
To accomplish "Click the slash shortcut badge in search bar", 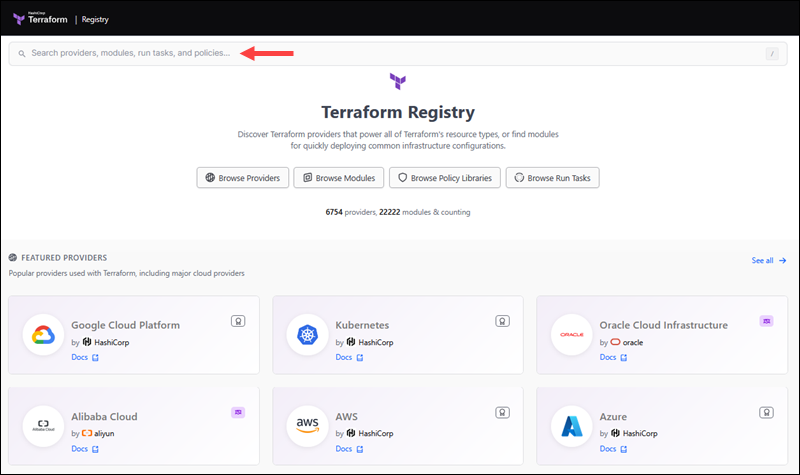I will [772, 54].
